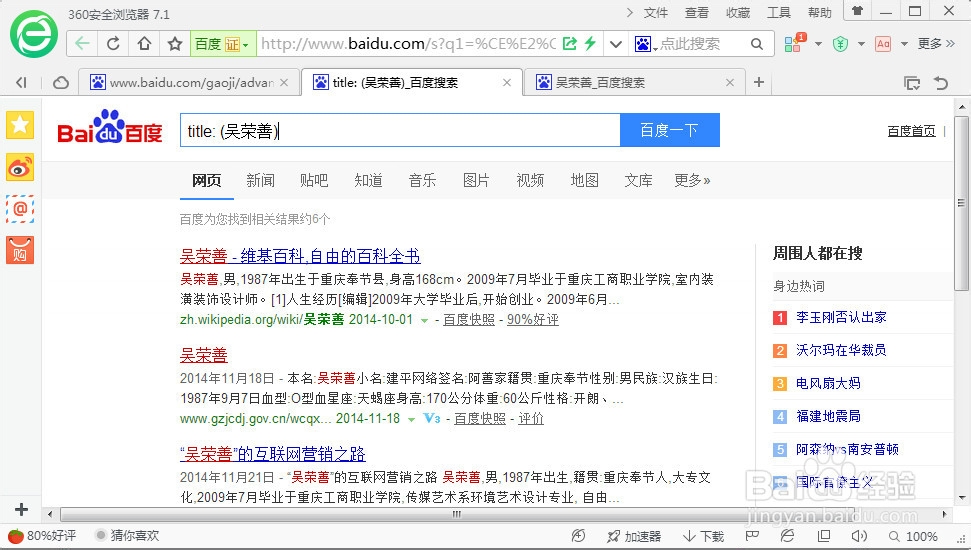Open the 帮助 menu
This screenshot has width=971, height=550.
tap(819, 12)
